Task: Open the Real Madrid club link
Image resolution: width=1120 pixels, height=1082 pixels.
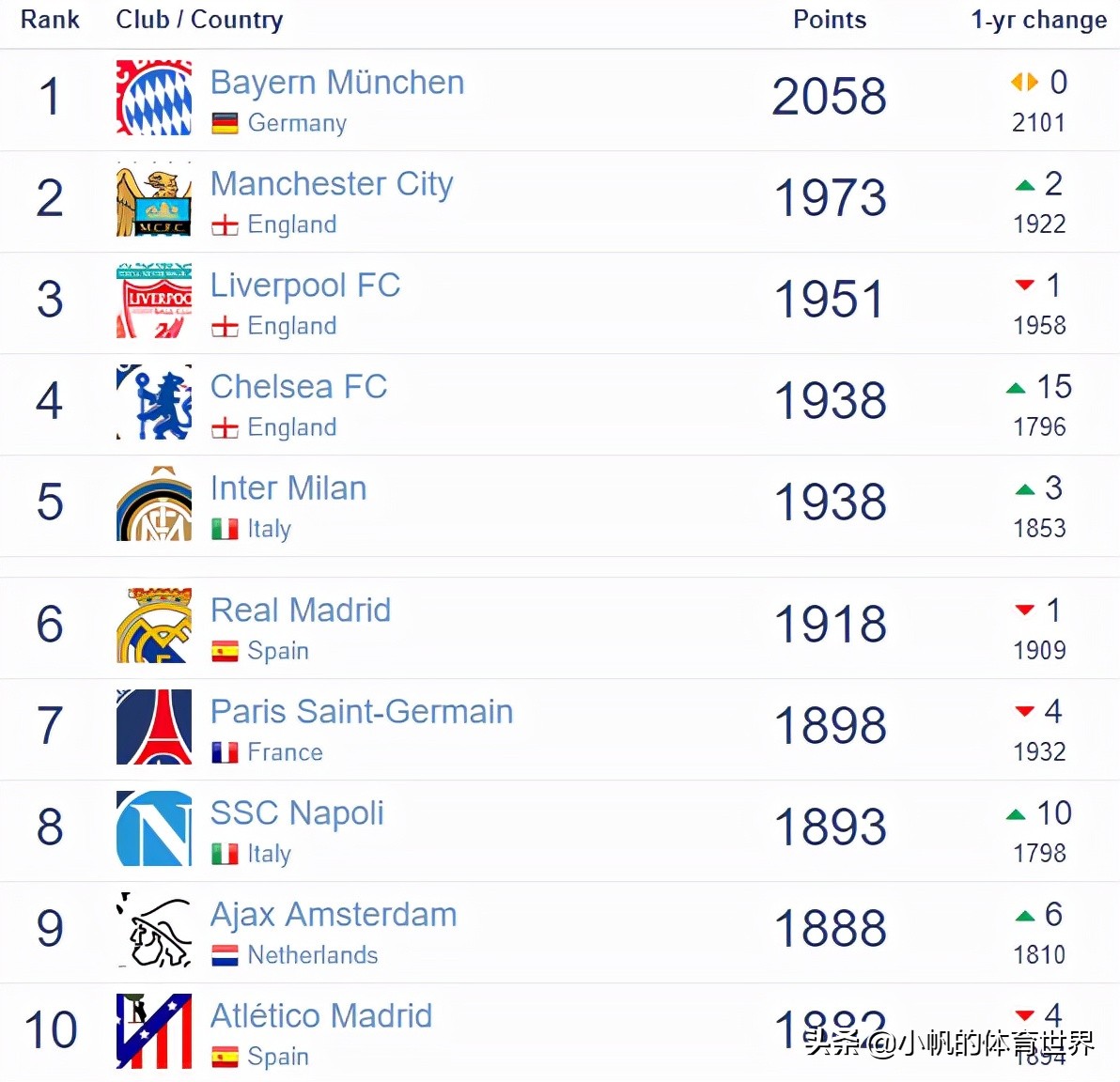Action: pos(300,611)
